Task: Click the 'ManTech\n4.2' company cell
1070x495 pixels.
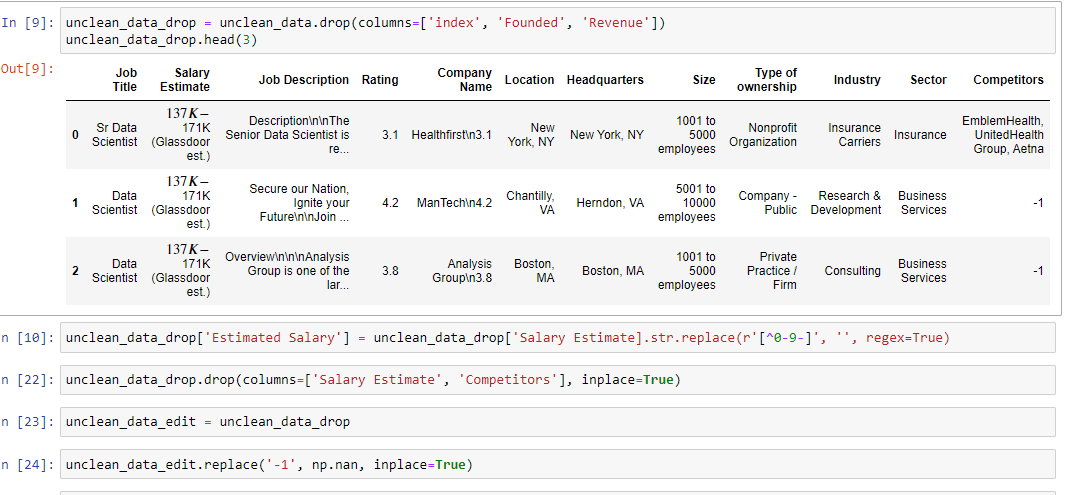Action: point(454,203)
